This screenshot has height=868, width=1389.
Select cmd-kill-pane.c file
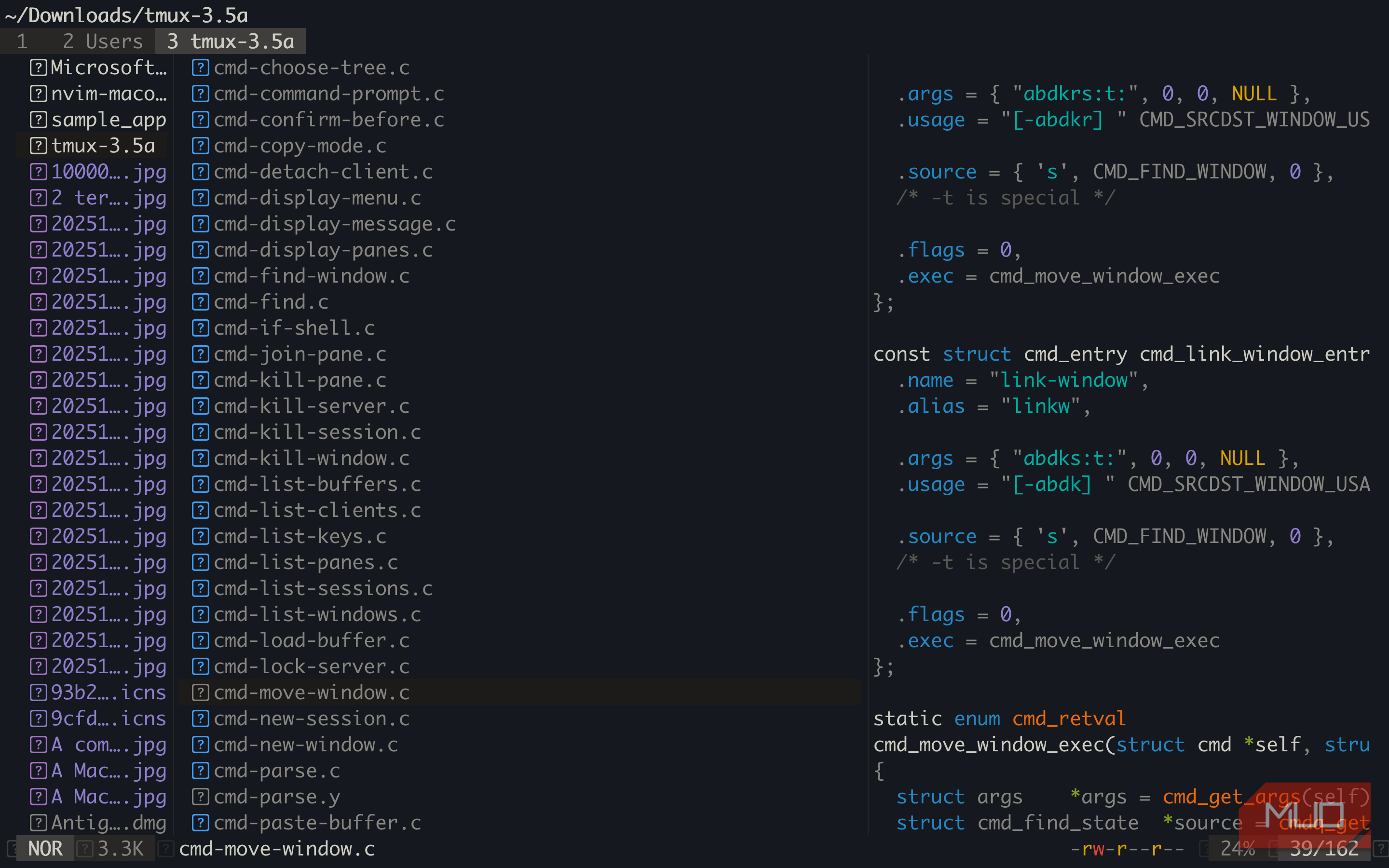300,380
